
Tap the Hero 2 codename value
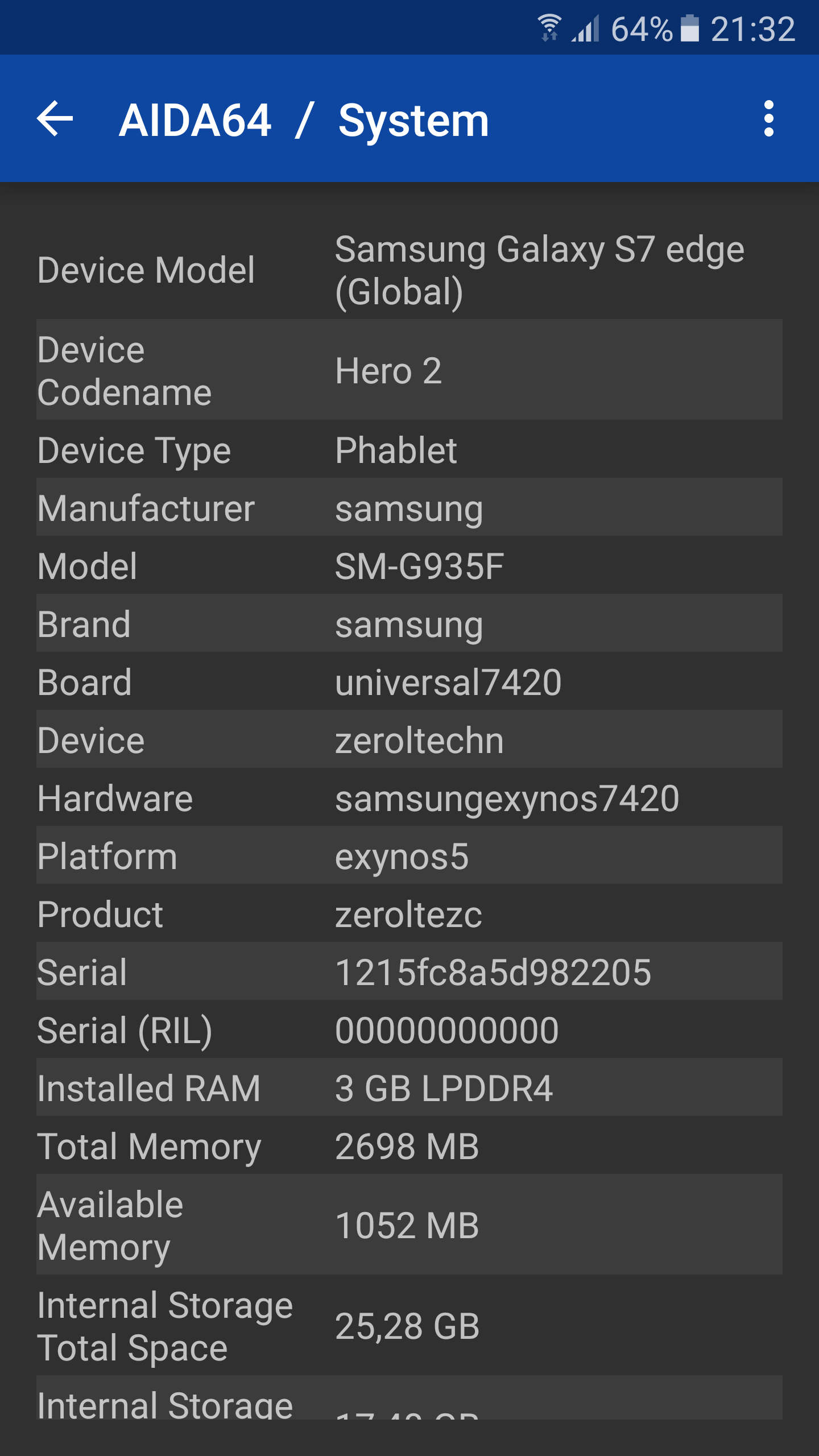pyautogui.click(x=388, y=371)
